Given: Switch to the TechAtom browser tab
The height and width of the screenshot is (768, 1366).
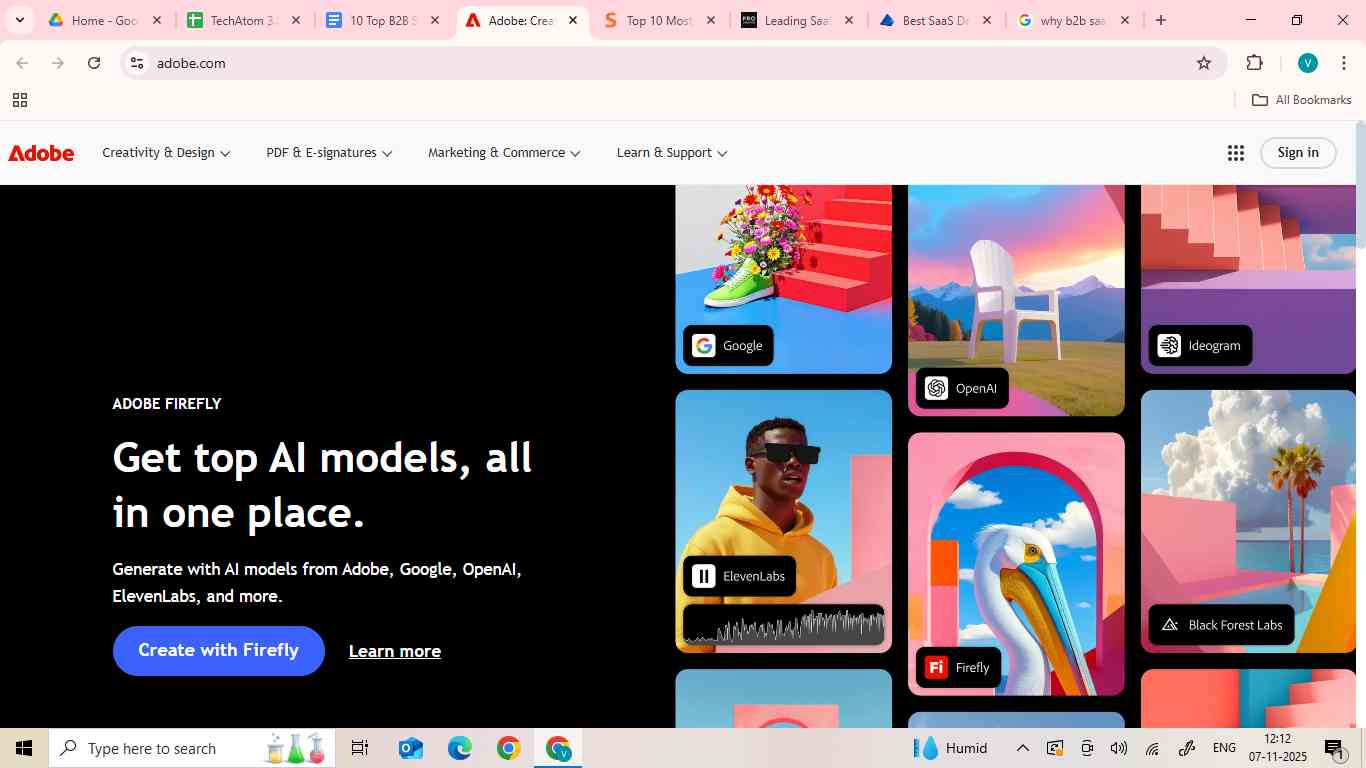Looking at the screenshot, I should 240,19.
